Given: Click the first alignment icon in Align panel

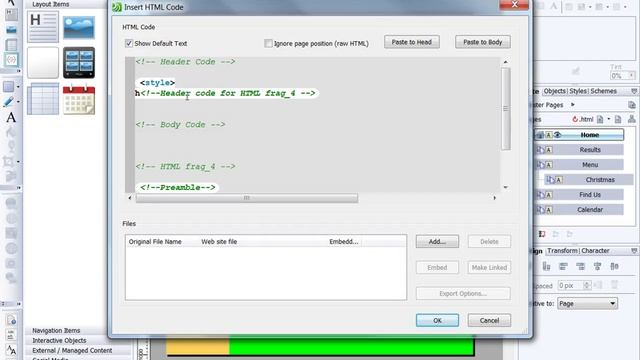Looking at the screenshot, I should coord(547,267).
